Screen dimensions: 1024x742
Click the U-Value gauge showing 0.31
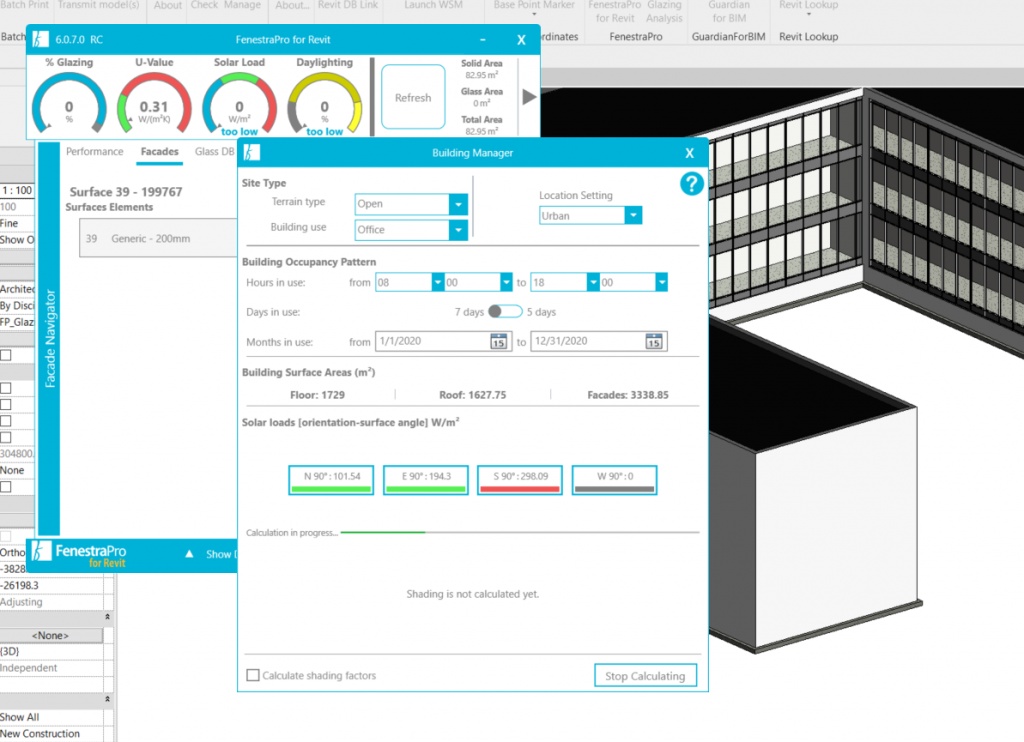(x=154, y=105)
